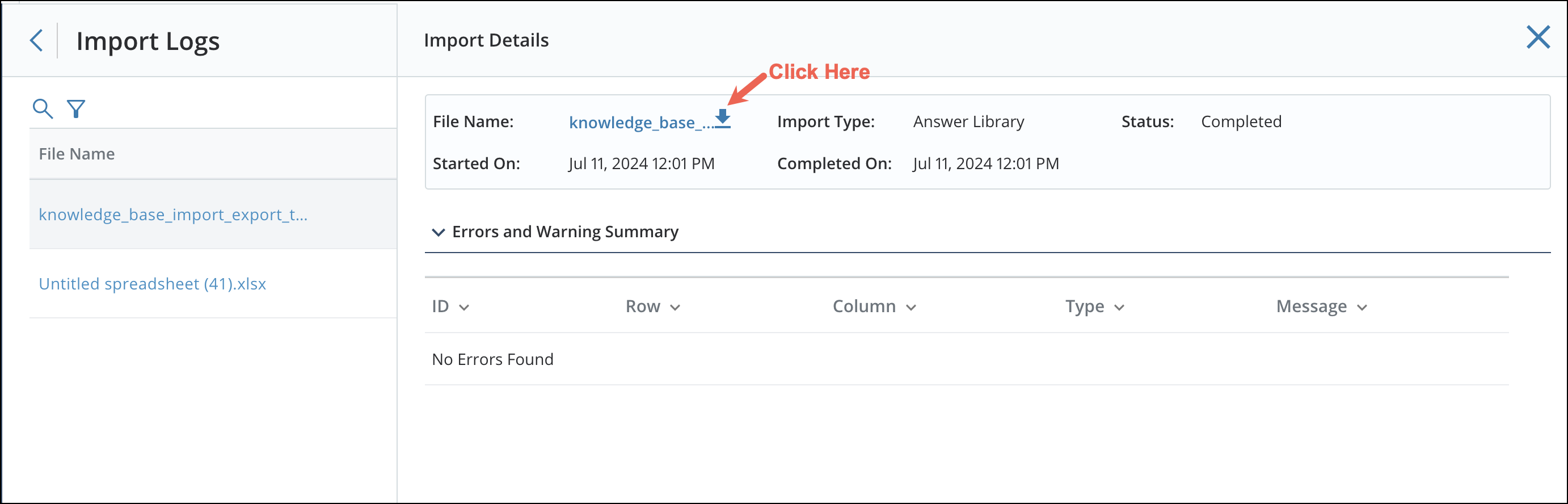Open the Type column sort dropdown

pos(1119,308)
